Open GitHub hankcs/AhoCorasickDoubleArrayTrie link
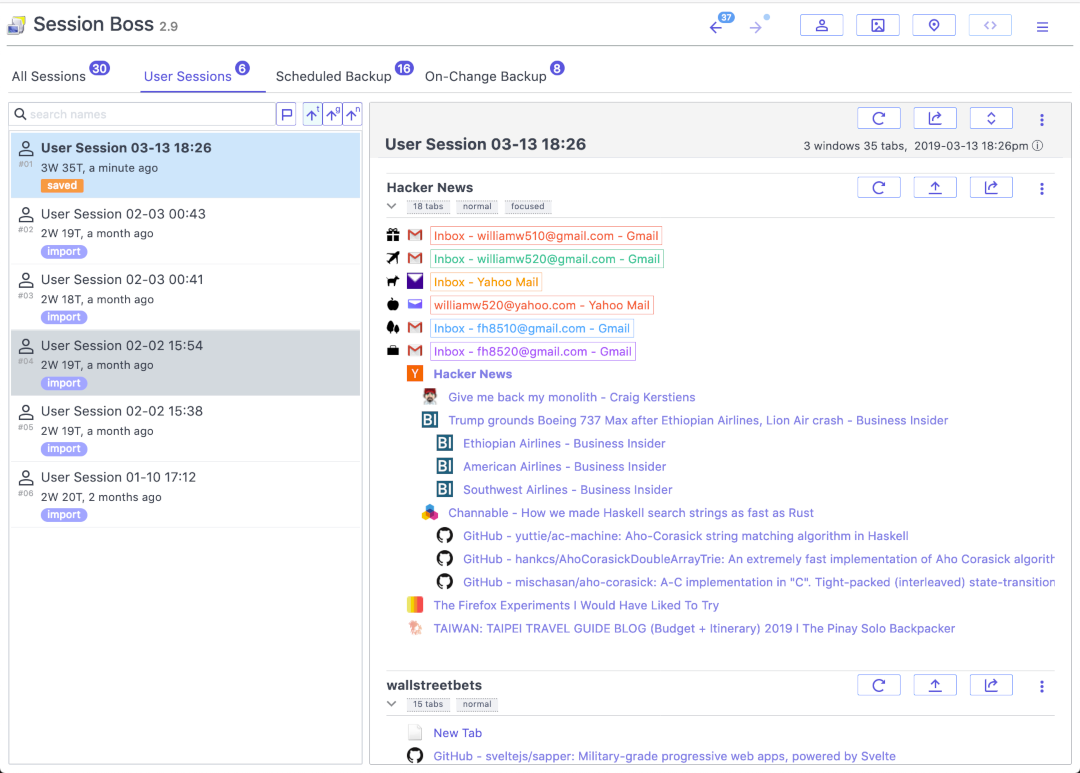 click(758, 559)
